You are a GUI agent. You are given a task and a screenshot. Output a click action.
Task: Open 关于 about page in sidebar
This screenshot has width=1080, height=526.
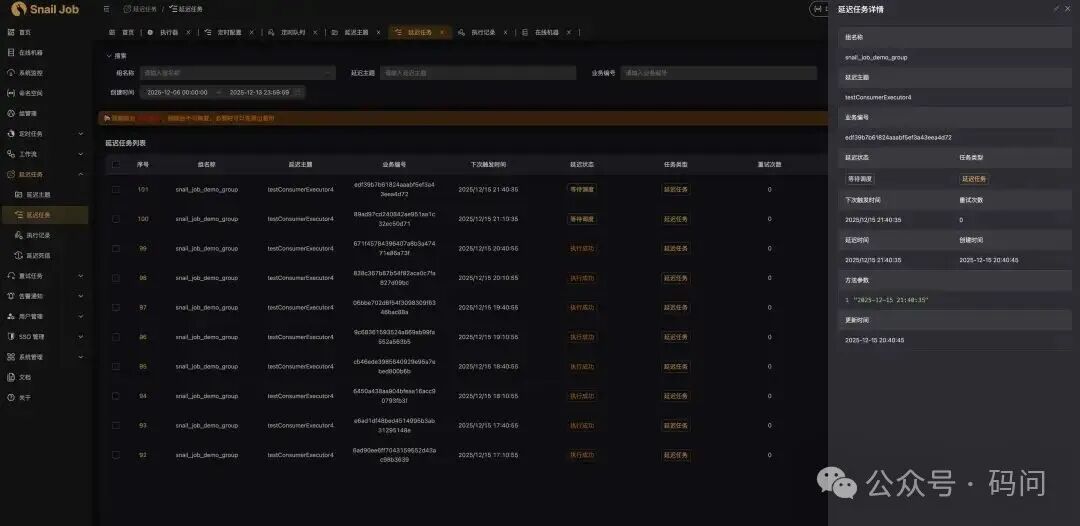[25, 397]
